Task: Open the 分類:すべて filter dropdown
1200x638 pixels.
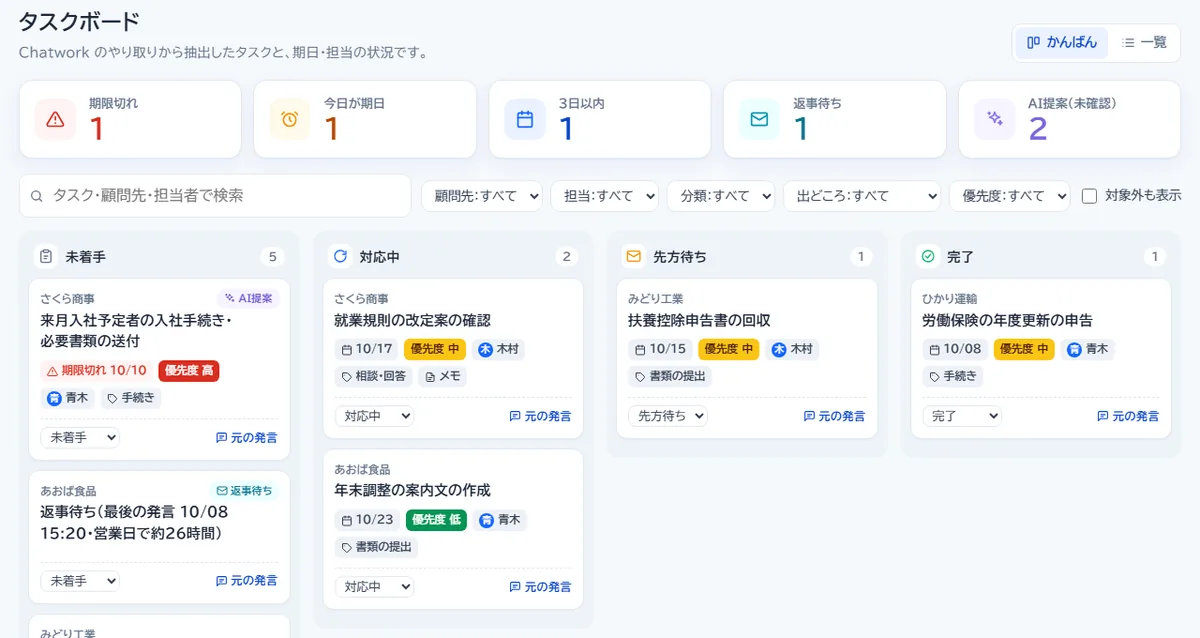Action: (721, 196)
